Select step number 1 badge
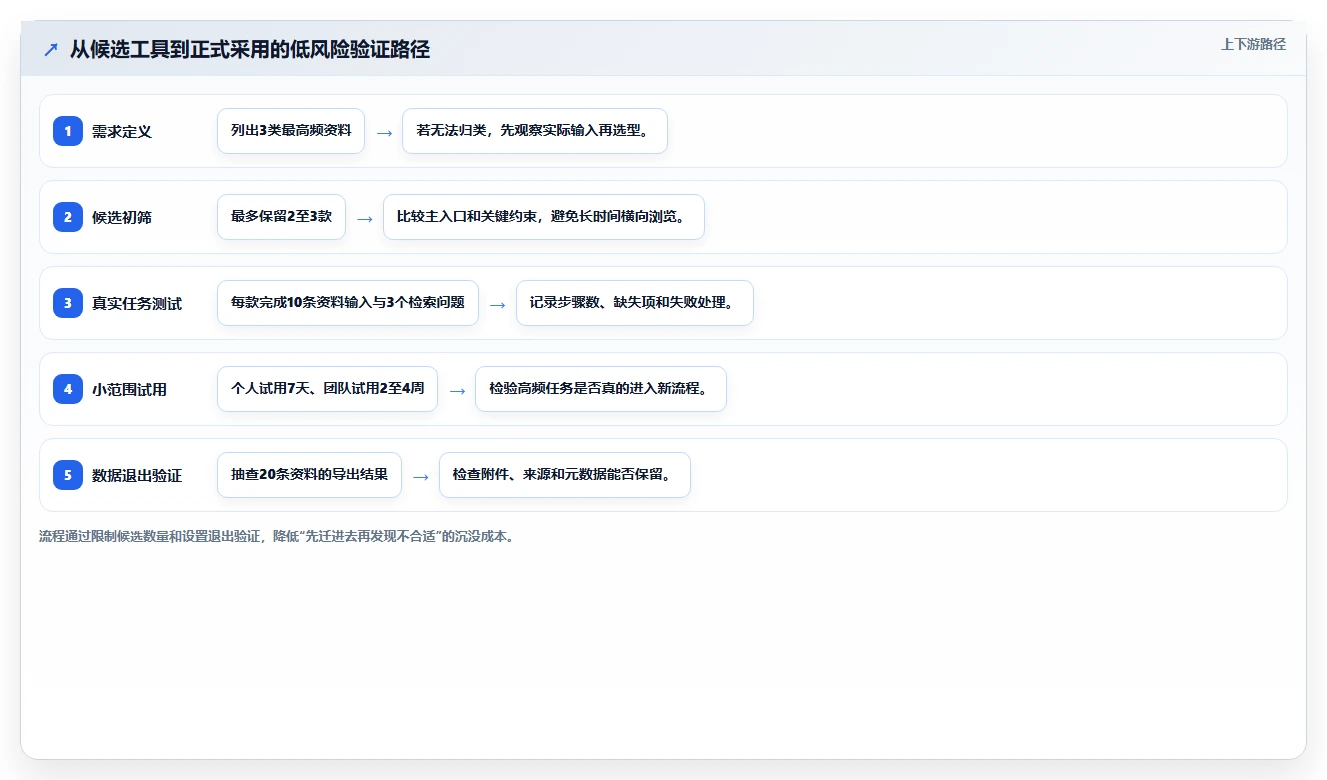Image resolution: width=1327 pixels, height=780 pixels. (x=68, y=131)
